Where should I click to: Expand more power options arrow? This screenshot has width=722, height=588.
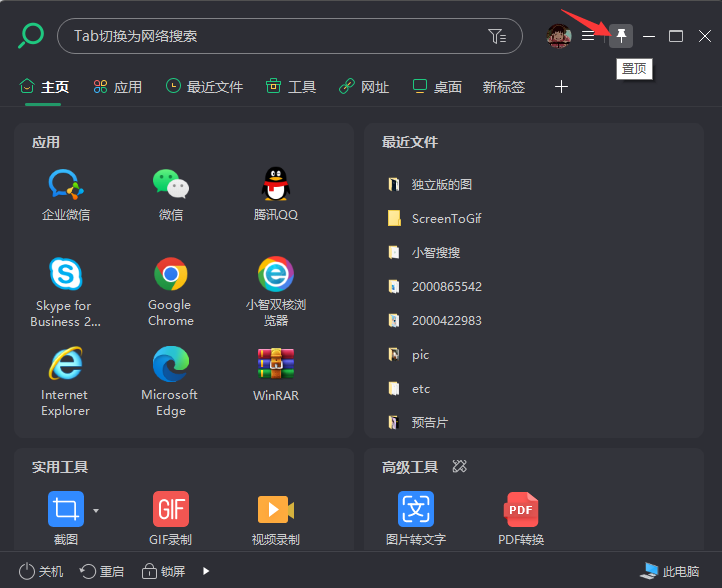(x=206, y=571)
